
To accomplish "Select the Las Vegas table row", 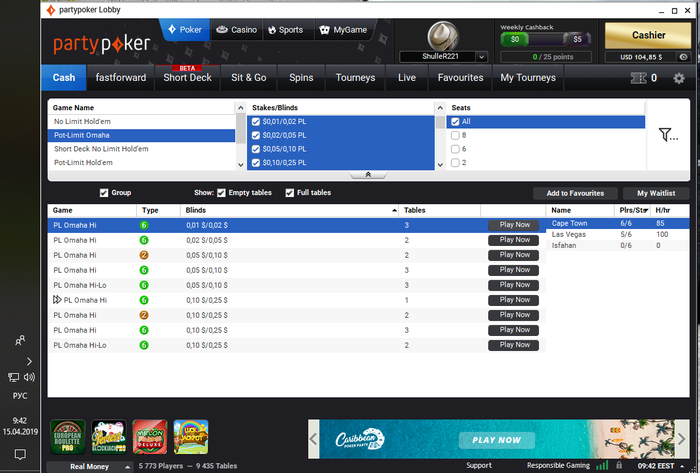I will (617, 234).
